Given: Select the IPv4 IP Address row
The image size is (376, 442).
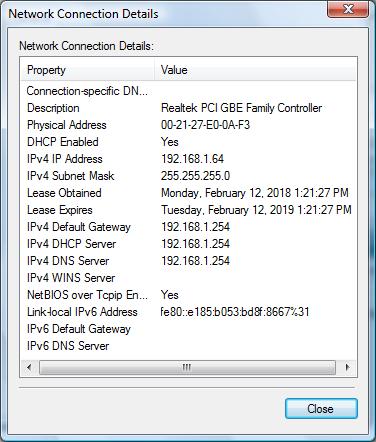Looking at the screenshot, I should (x=189, y=159).
